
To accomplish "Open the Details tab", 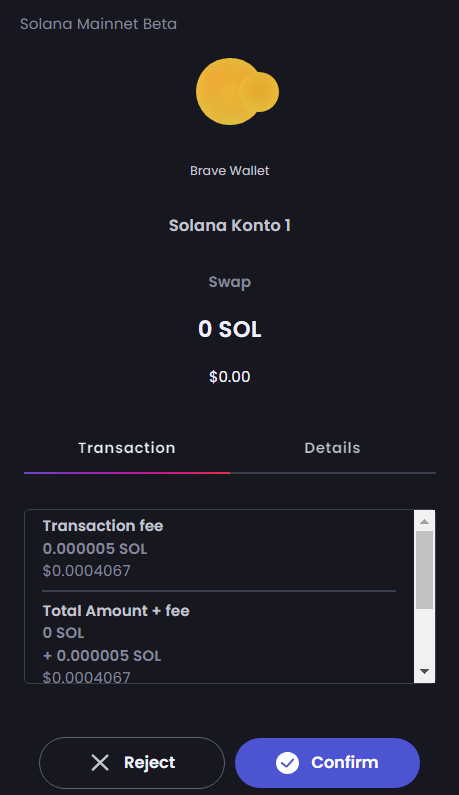I will [x=332, y=448].
